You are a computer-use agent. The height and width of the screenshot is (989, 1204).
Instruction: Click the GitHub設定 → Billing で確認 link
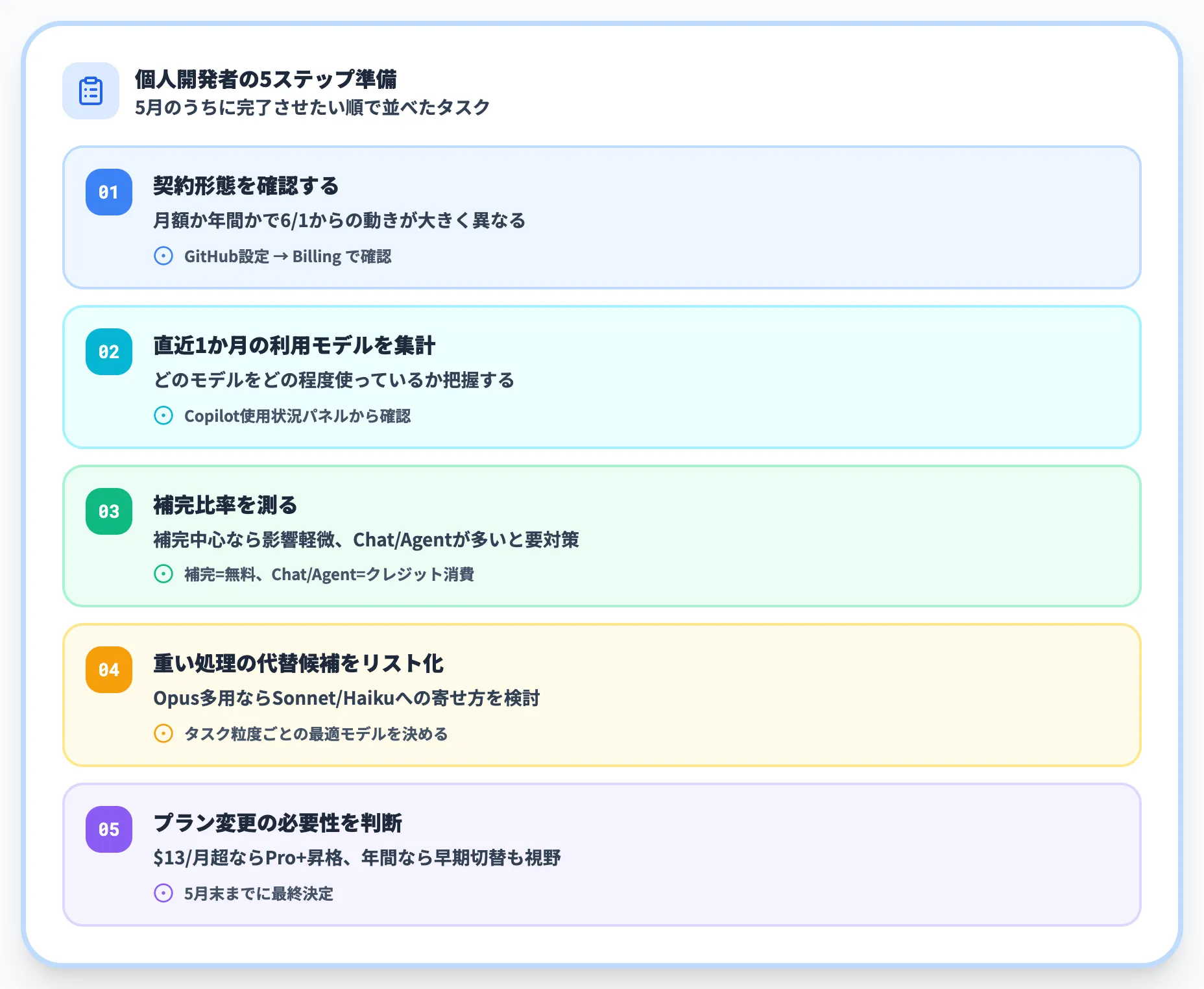click(x=291, y=256)
